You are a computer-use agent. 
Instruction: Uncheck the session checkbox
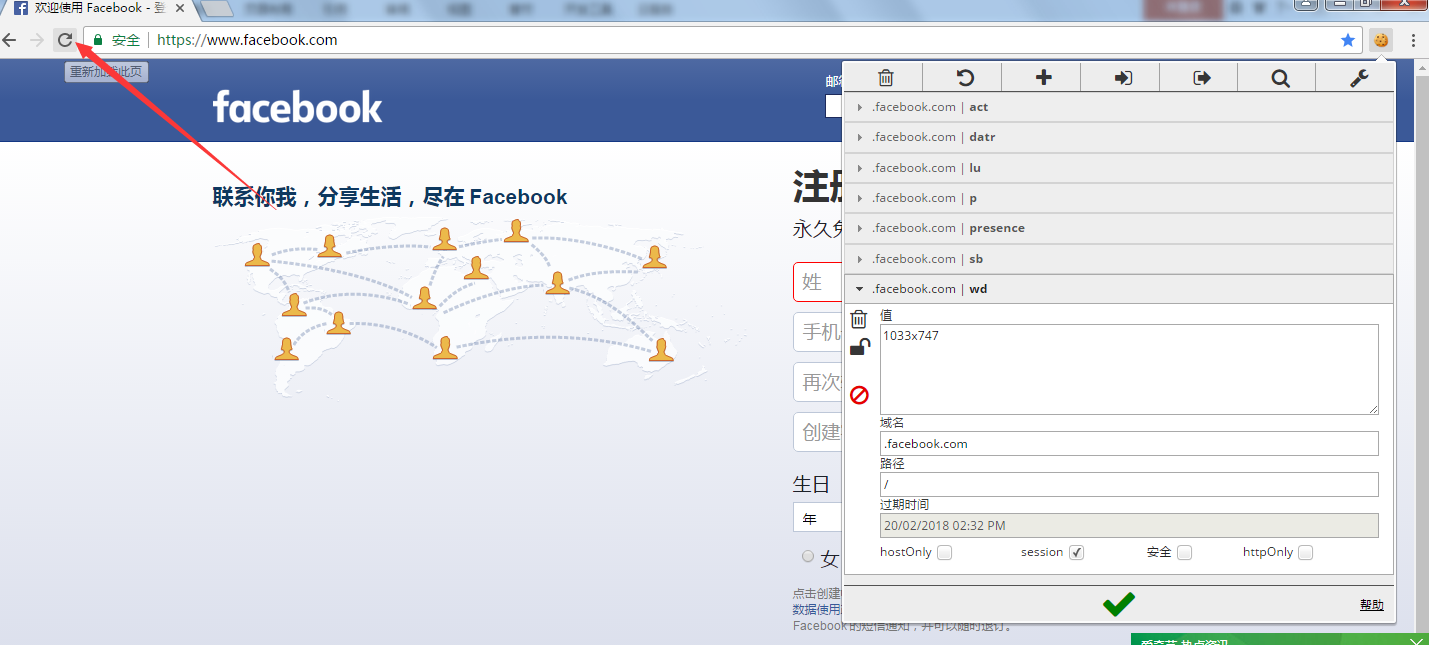[1076, 552]
